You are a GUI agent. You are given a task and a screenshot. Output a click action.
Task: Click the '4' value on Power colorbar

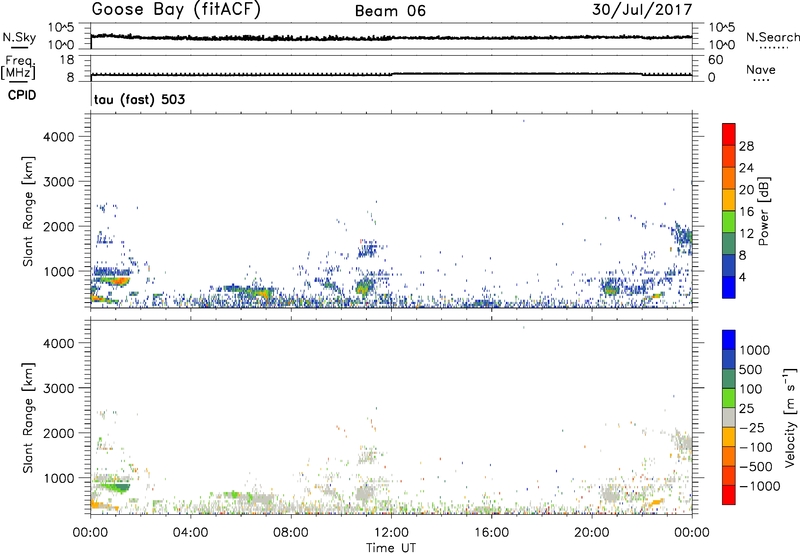pyautogui.click(x=742, y=277)
